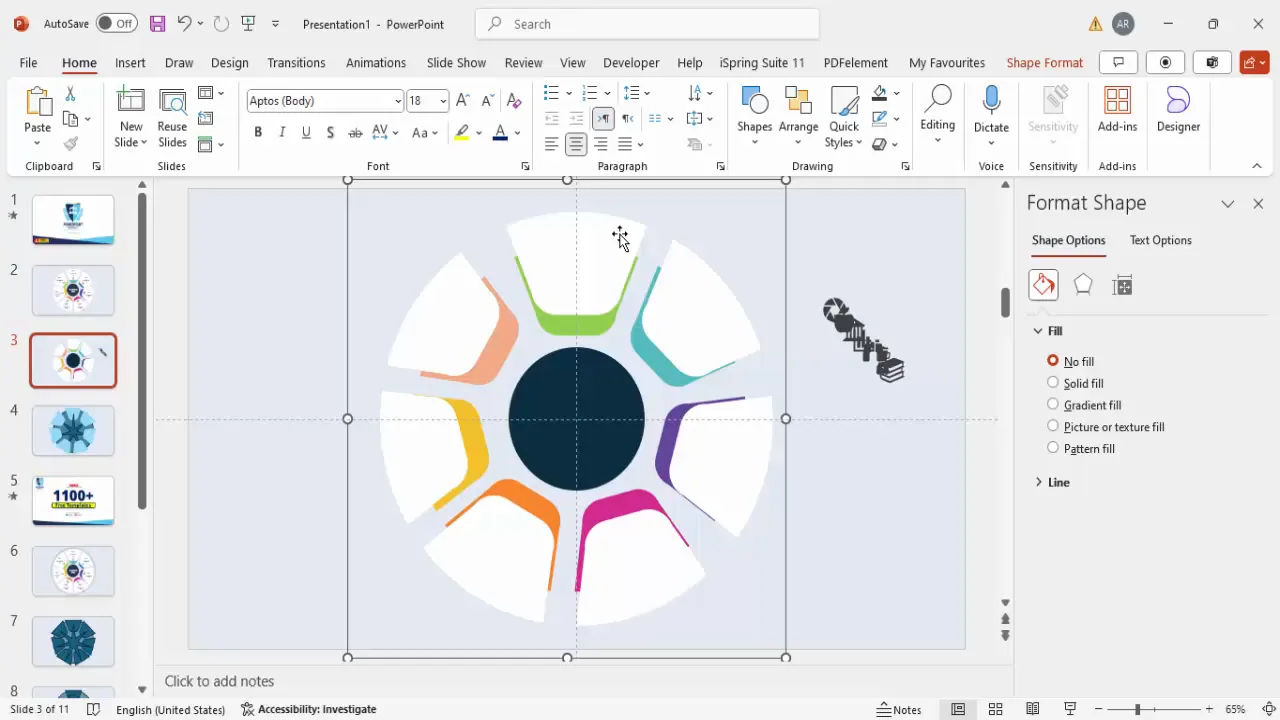Switch to the Insert tab
Image resolution: width=1280 pixels, height=720 pixels.
point(130,62)
